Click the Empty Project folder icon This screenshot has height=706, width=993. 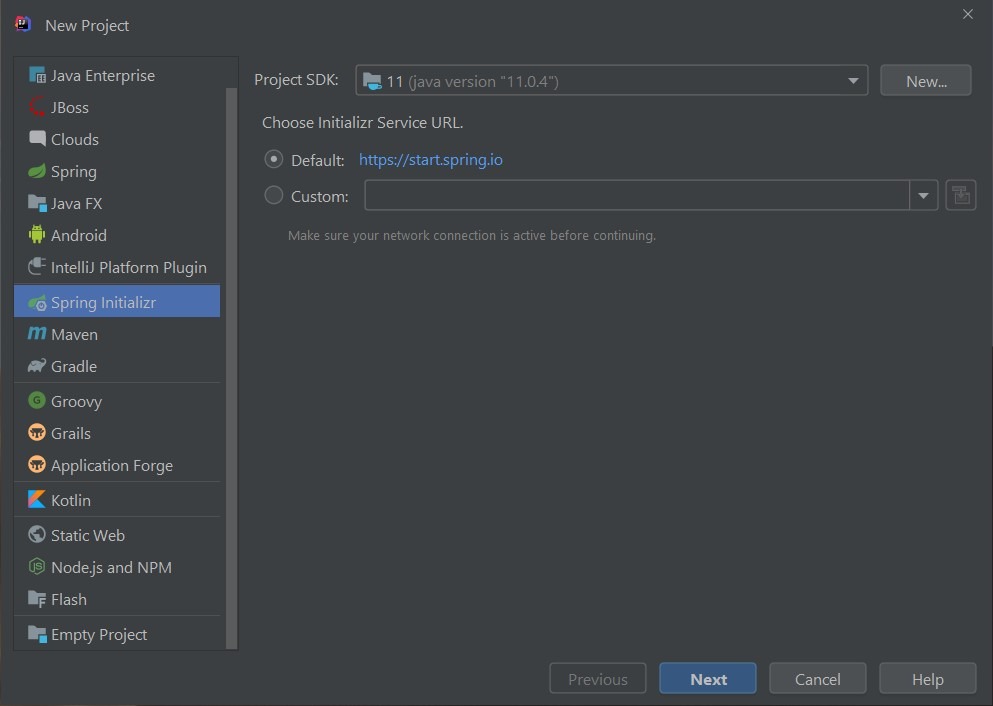(37, 634)
